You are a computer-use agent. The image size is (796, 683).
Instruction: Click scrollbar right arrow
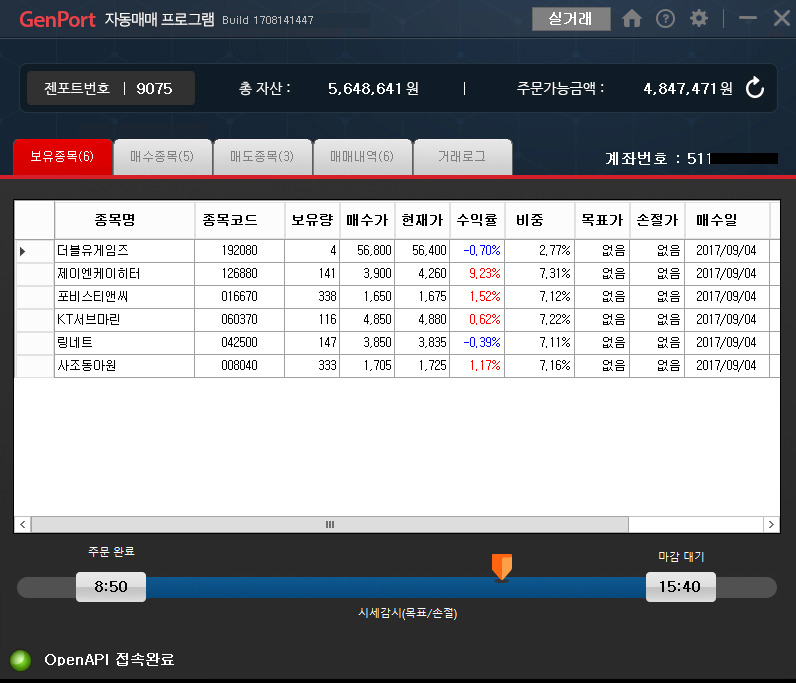pos(771,525)
